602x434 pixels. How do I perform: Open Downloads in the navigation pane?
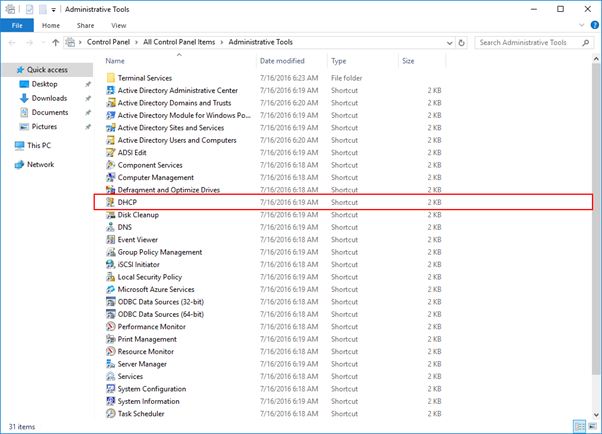point(50,98)
